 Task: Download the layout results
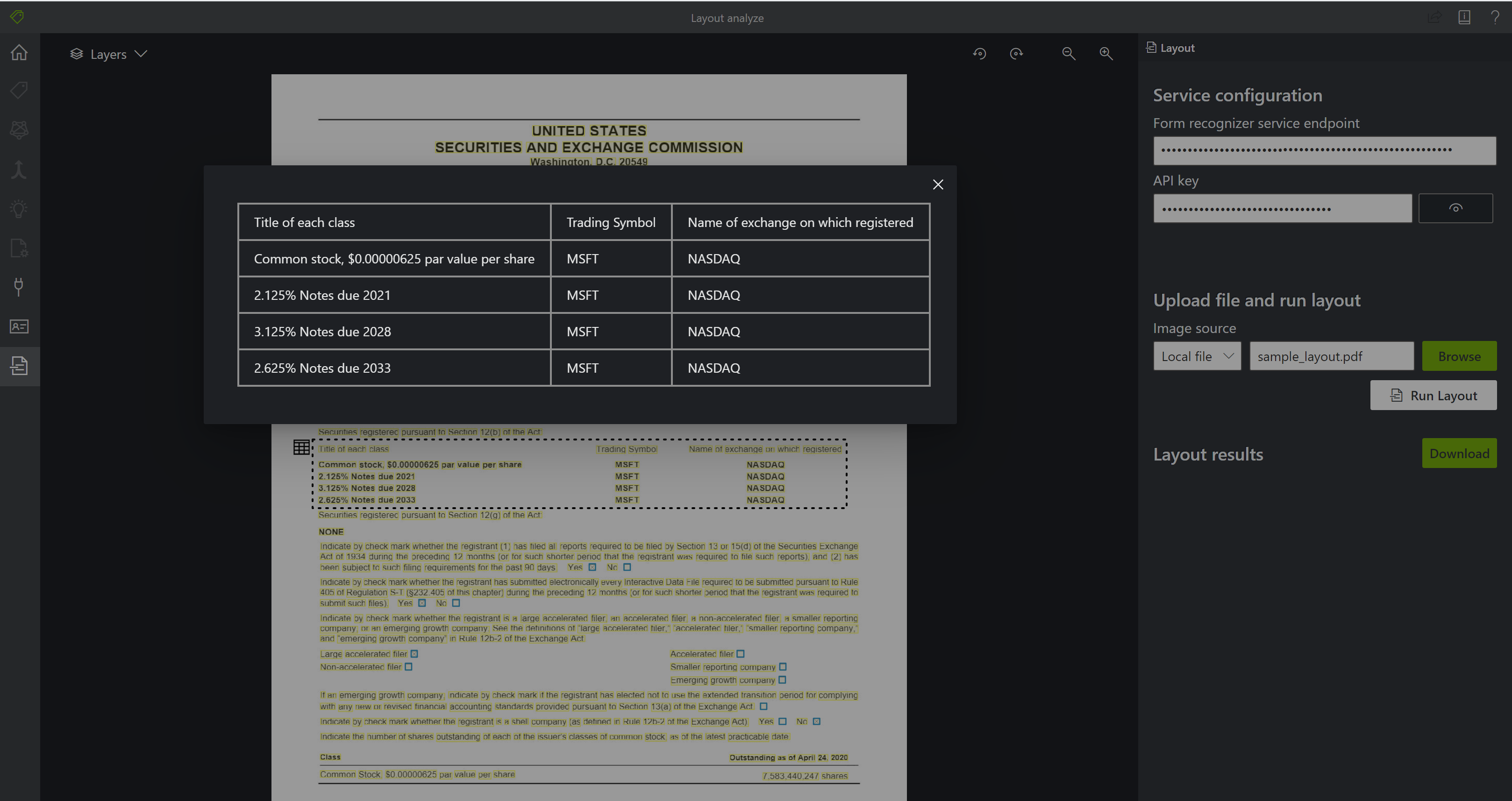pyautogui.click(x=1459, y=453)
